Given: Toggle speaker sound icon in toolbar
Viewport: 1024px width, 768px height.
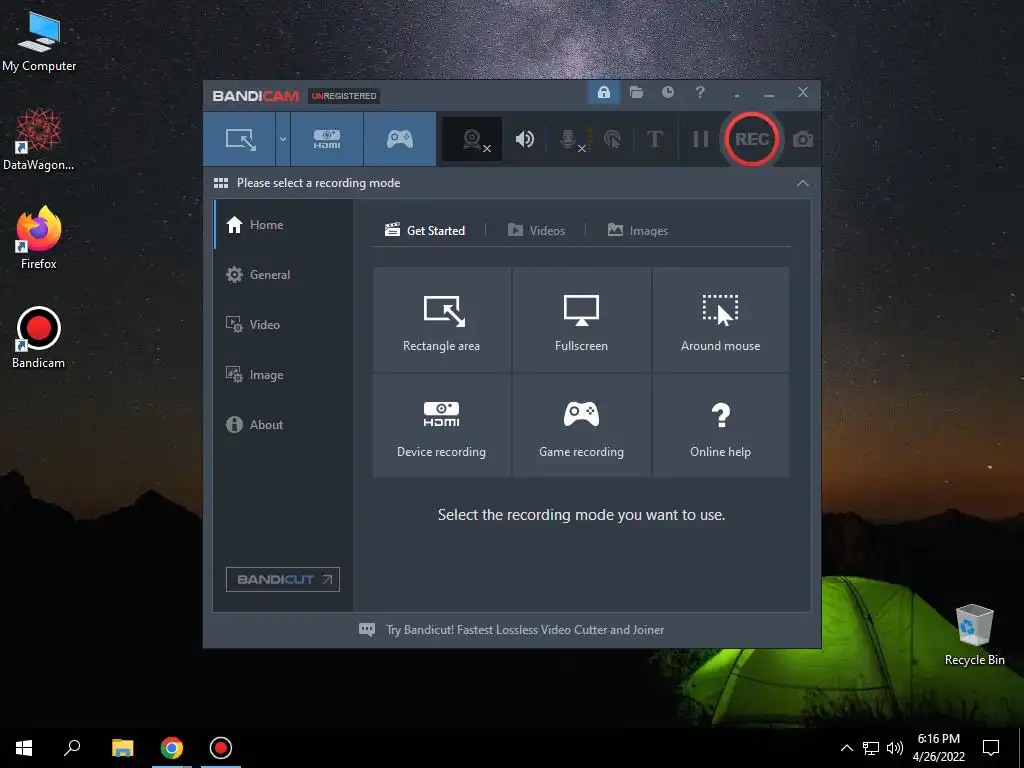Looking at the screenshot, I should pyautogui.click(x=524, y=139).
